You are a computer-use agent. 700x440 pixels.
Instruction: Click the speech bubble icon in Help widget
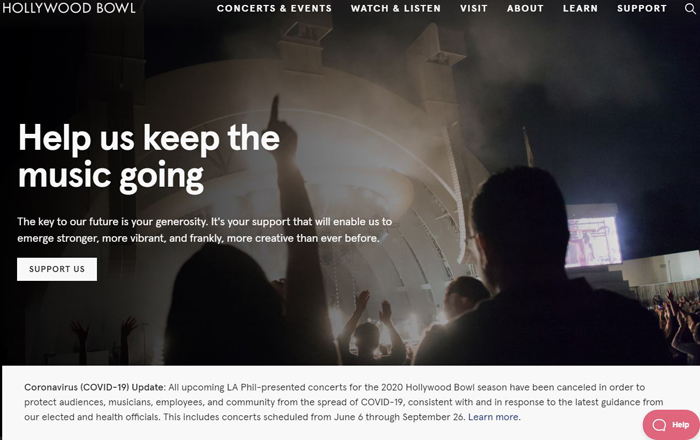659,425
